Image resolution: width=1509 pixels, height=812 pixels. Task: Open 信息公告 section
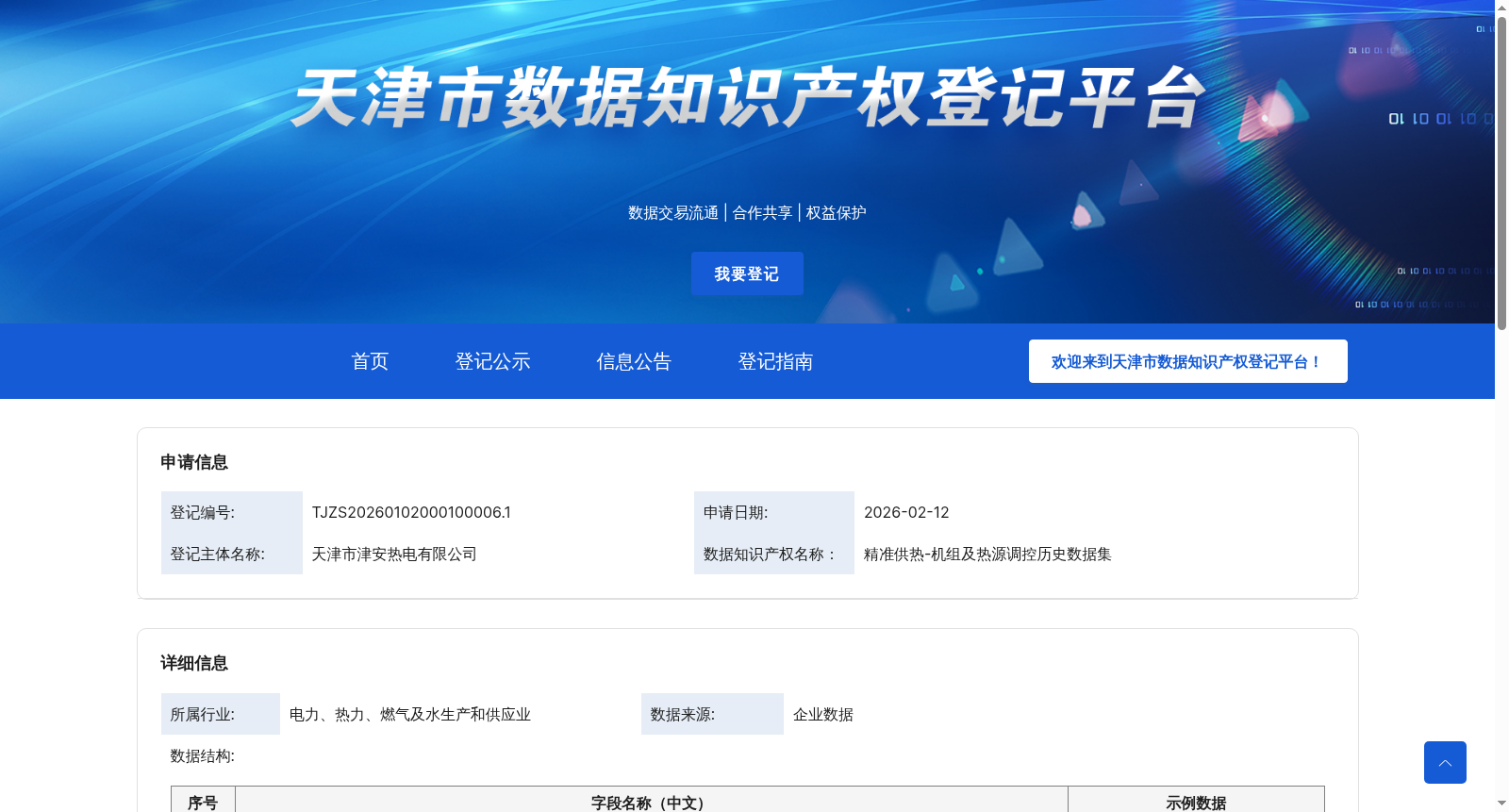click(x=634, y=361)
